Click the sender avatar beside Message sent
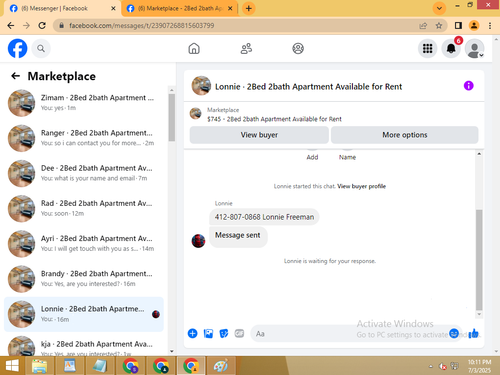Screen dimensions: 500x375 click(x=198, y=241)
